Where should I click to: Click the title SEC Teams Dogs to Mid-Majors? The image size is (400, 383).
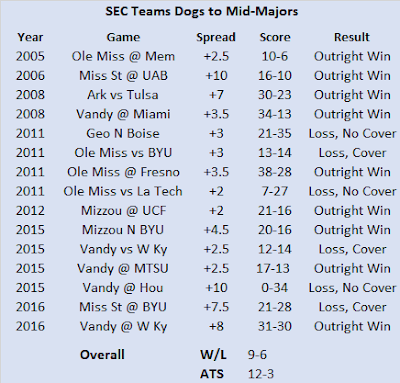(202, 12)
